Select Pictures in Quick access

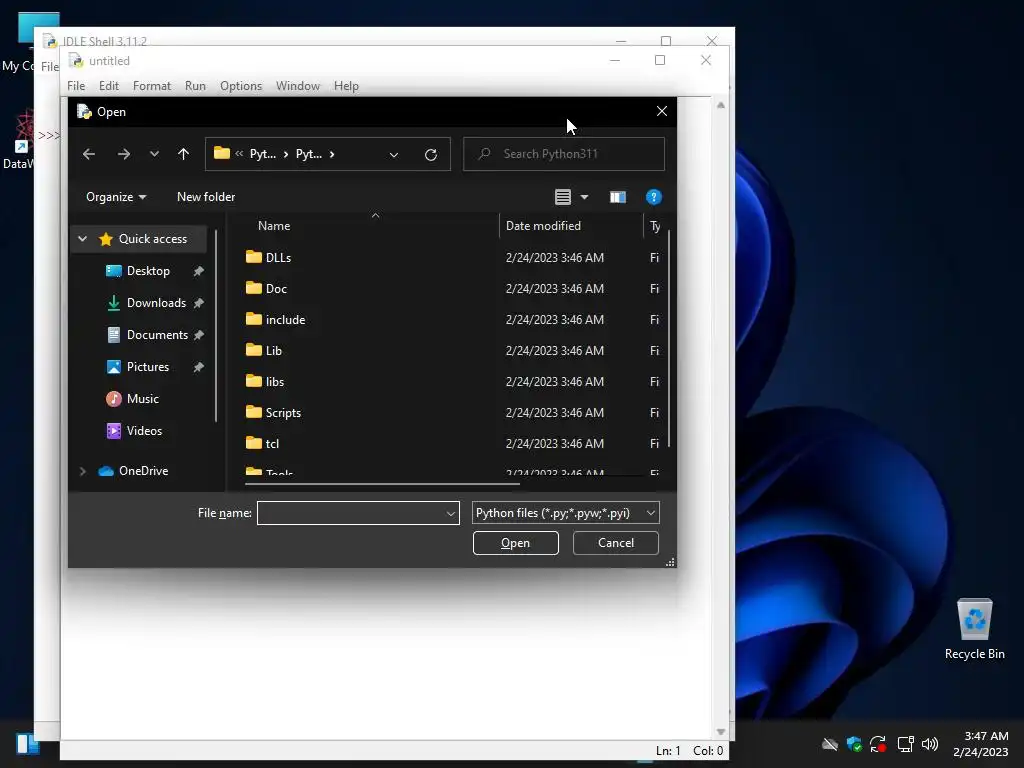tap(148, 366)
